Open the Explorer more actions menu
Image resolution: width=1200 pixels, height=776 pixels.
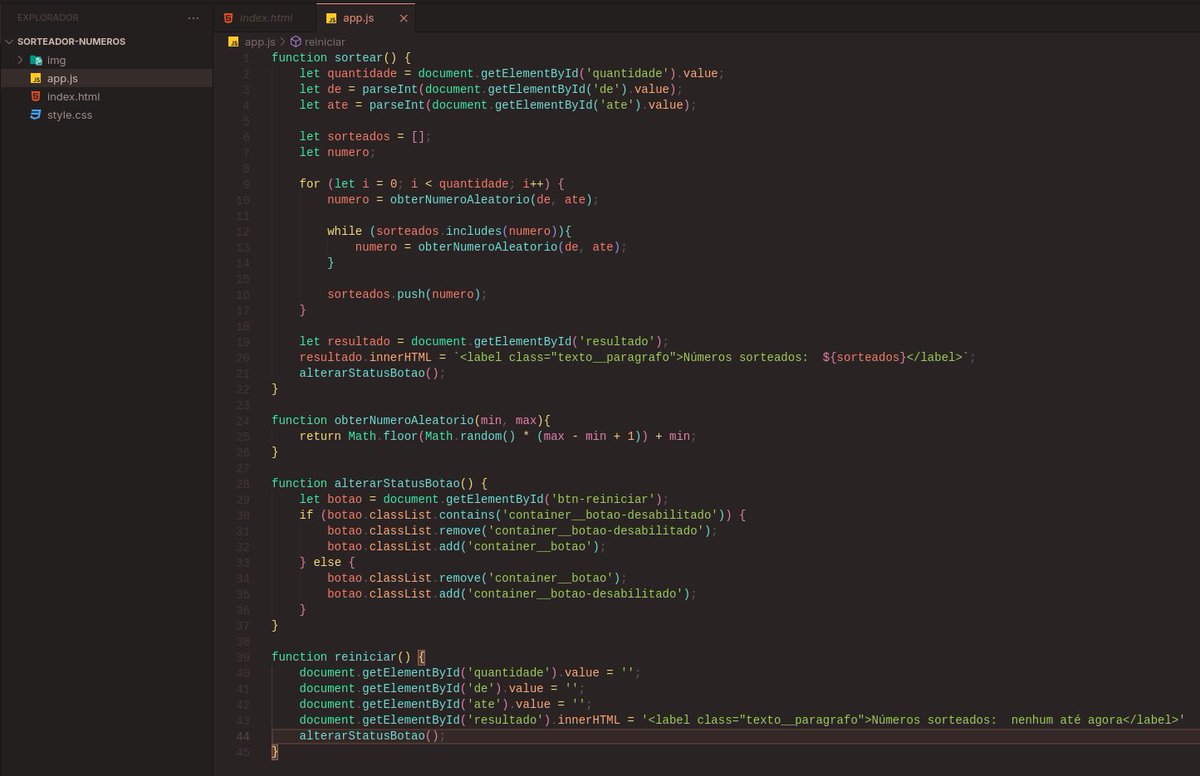click(193, 17)
